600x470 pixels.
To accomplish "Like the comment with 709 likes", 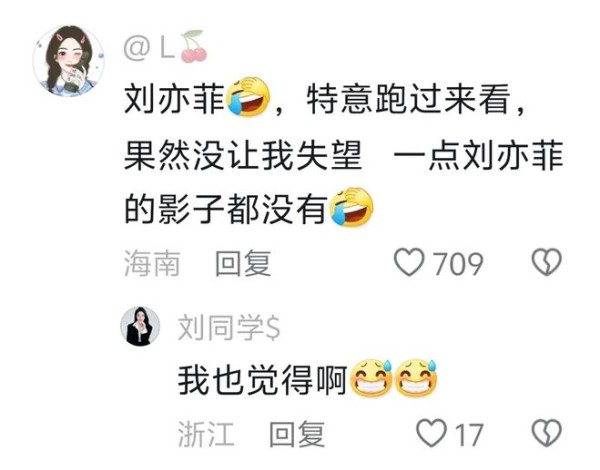I will [x=409, y=263].
